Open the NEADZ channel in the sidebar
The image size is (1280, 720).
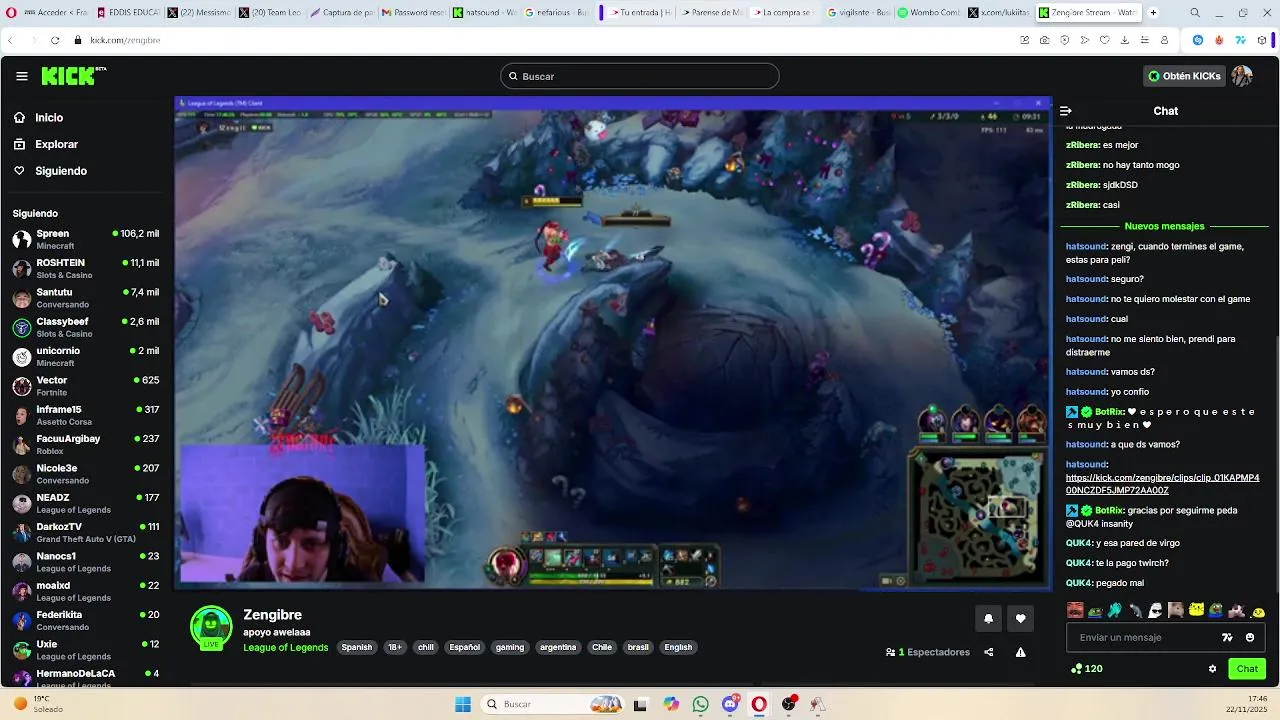[86, 503]
